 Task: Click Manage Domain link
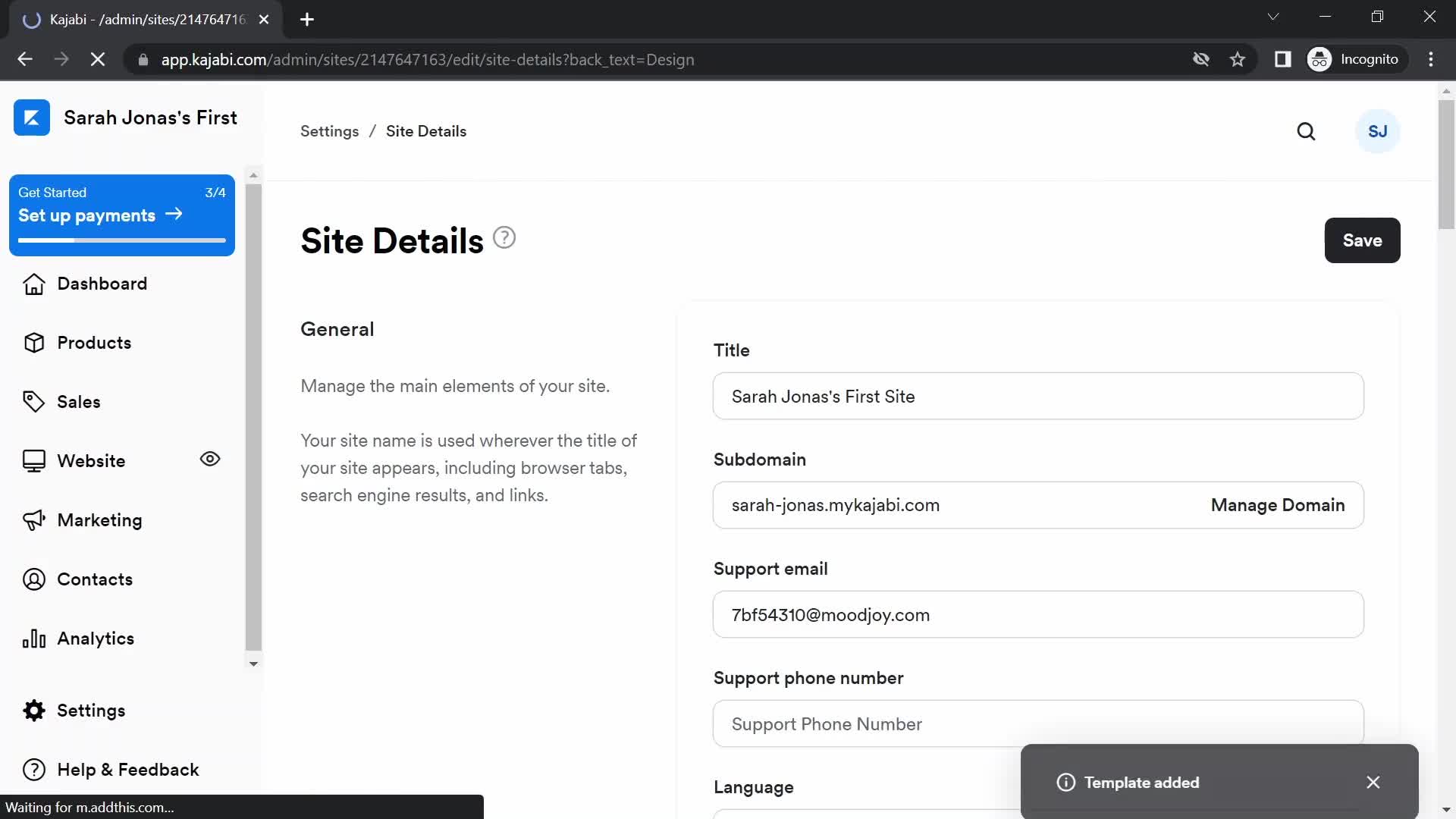point(1277,505)
